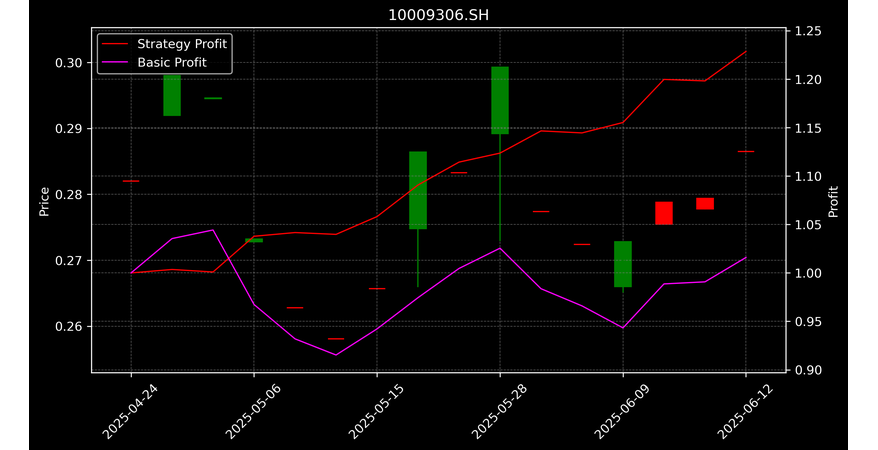The image size is (878, 450).
Task: Click the 0.29 price tick label
Action: coord(68,129)
